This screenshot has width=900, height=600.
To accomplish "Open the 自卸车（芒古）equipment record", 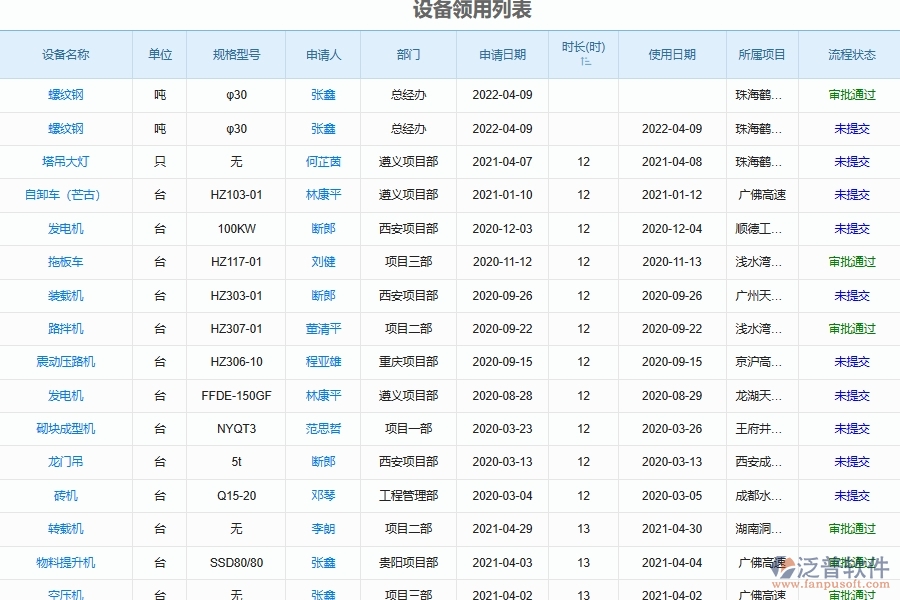I will click(66, 195).
